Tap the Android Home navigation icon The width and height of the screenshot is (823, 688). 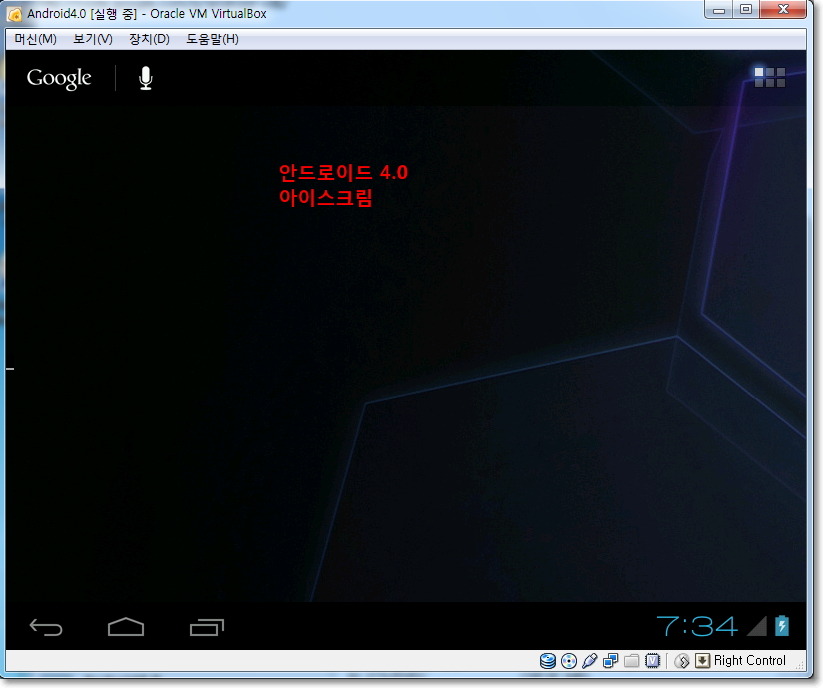tap(126, 625)
